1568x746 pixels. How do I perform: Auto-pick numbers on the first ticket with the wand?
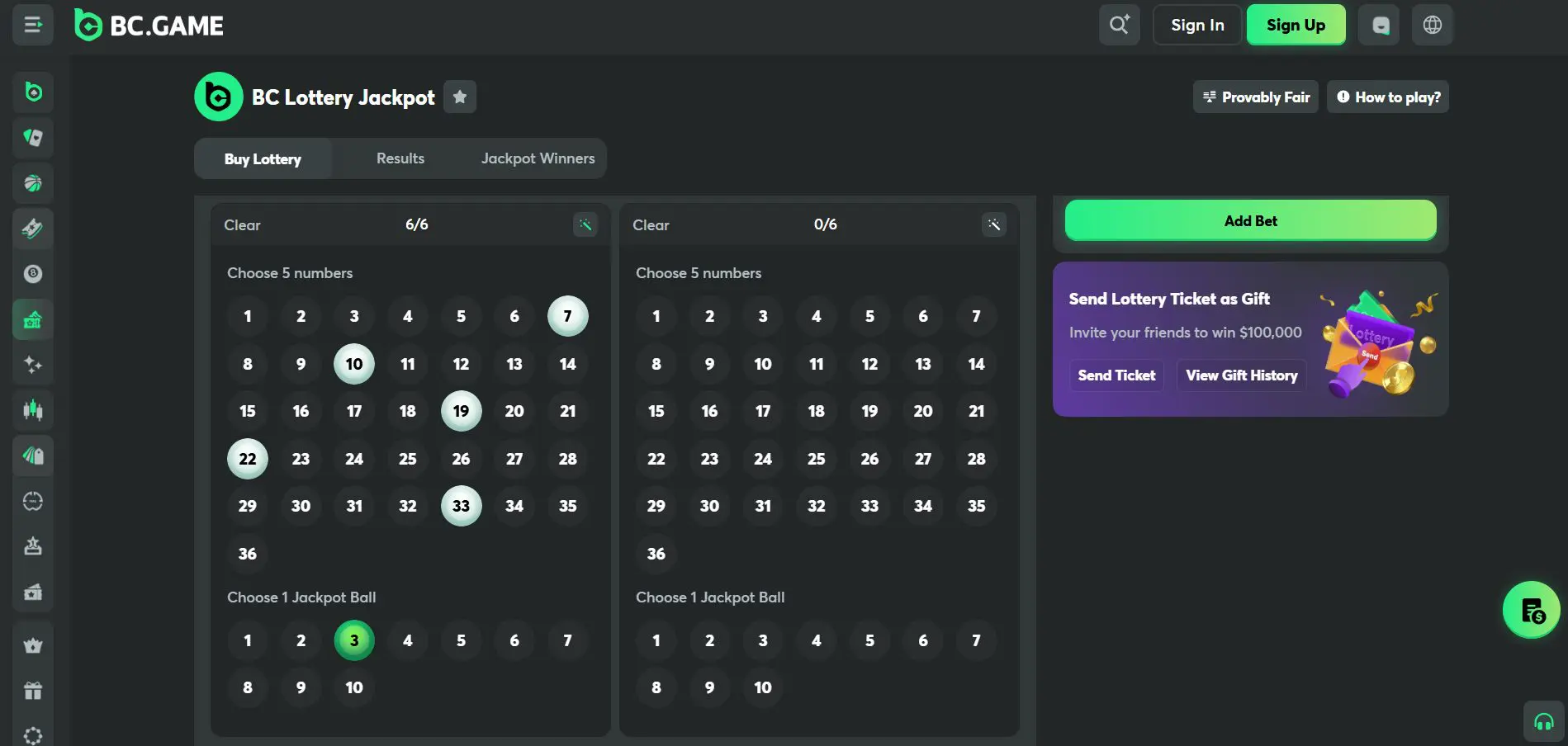(585, 224)
